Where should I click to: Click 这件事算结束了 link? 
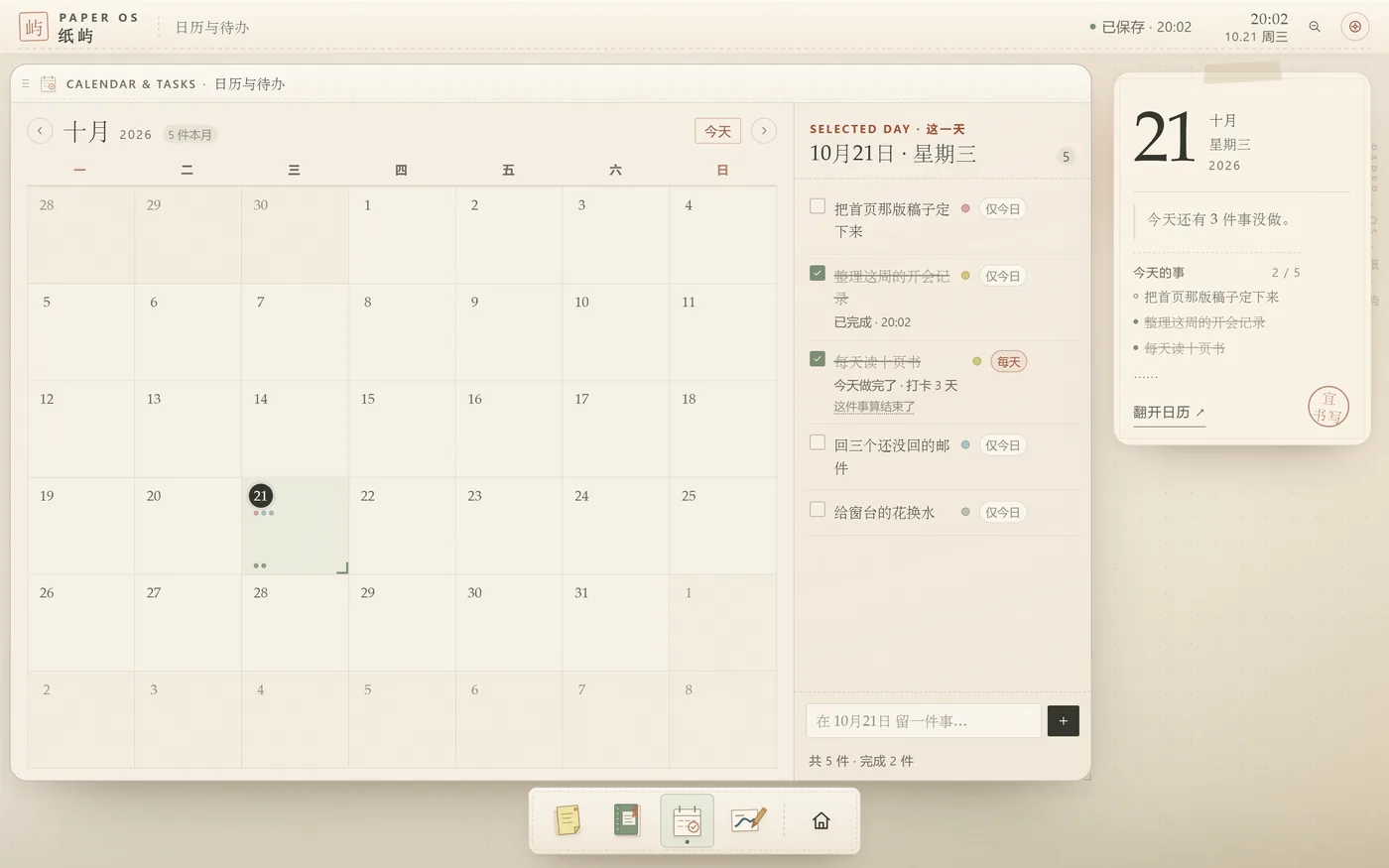[874, 407]
